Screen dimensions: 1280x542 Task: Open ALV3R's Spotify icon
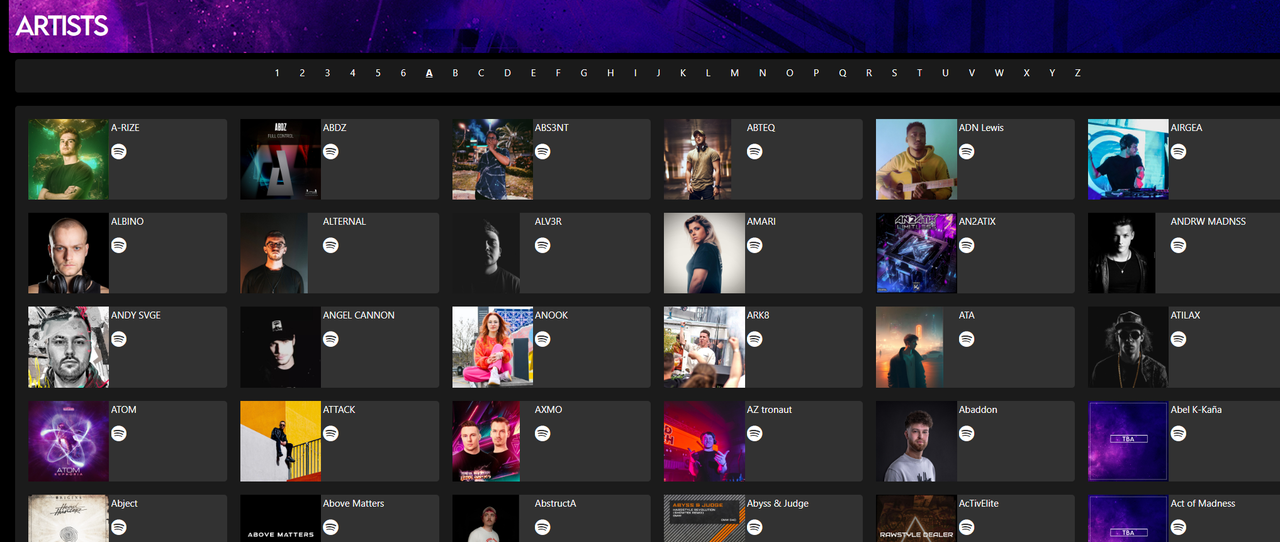(x=543, y=245)
